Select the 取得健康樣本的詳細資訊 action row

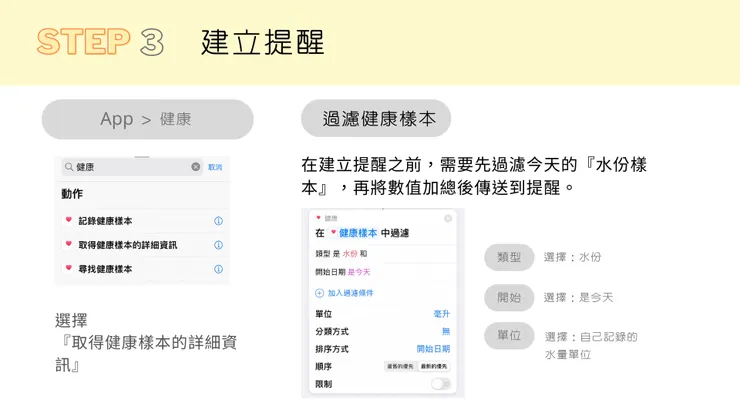(142, 245)
